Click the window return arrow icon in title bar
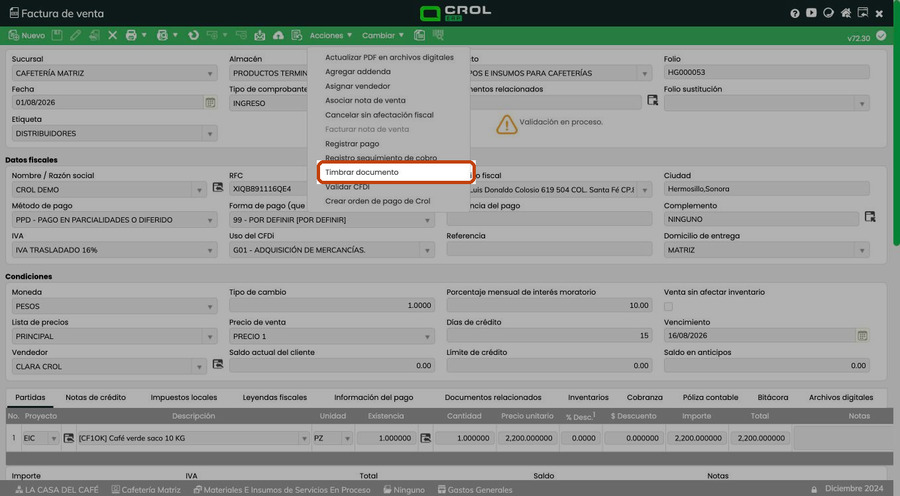Screen dimensions: 900x496 pos(862,13)
